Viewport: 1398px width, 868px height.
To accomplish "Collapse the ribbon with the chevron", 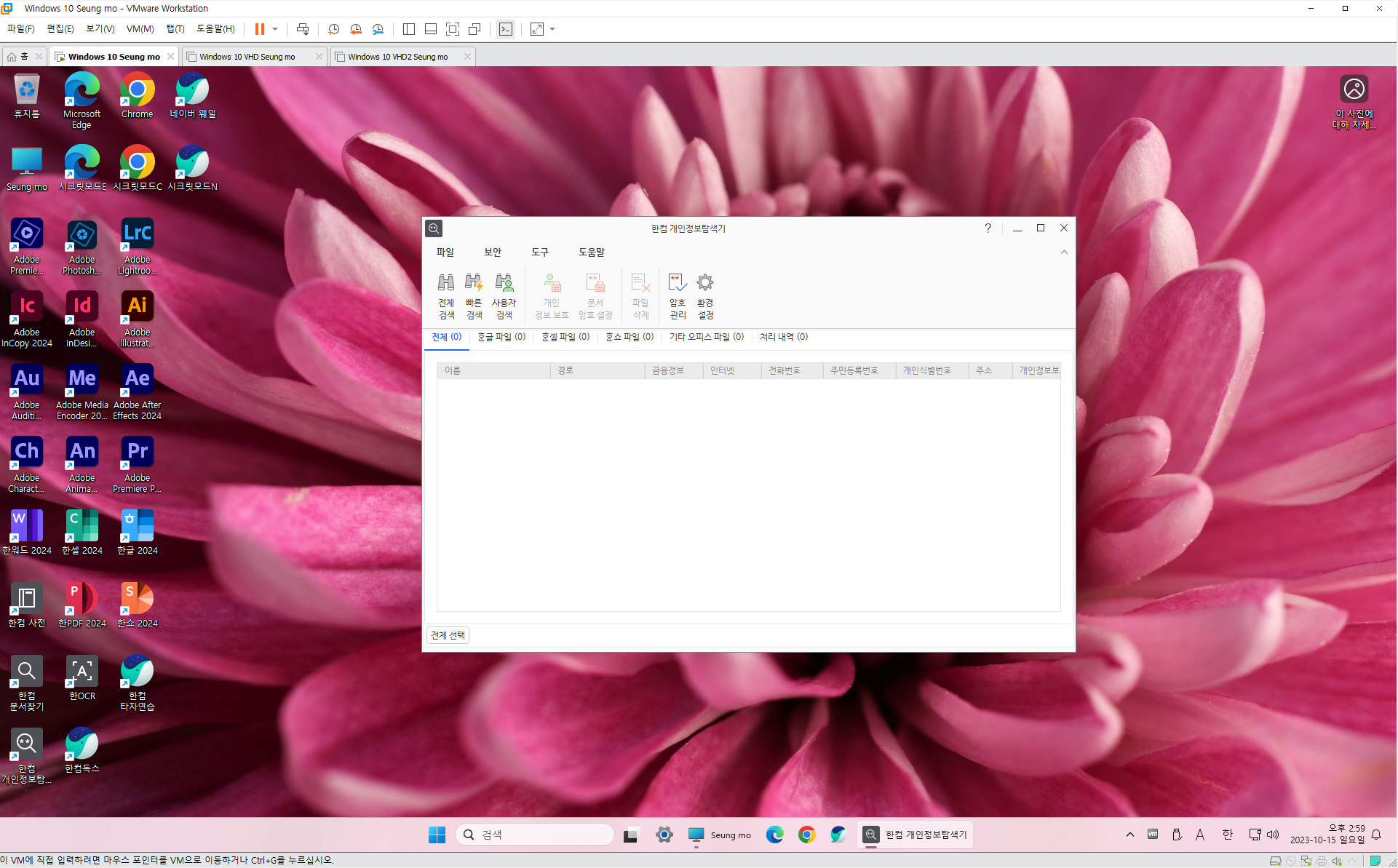I will (1064, 252).
